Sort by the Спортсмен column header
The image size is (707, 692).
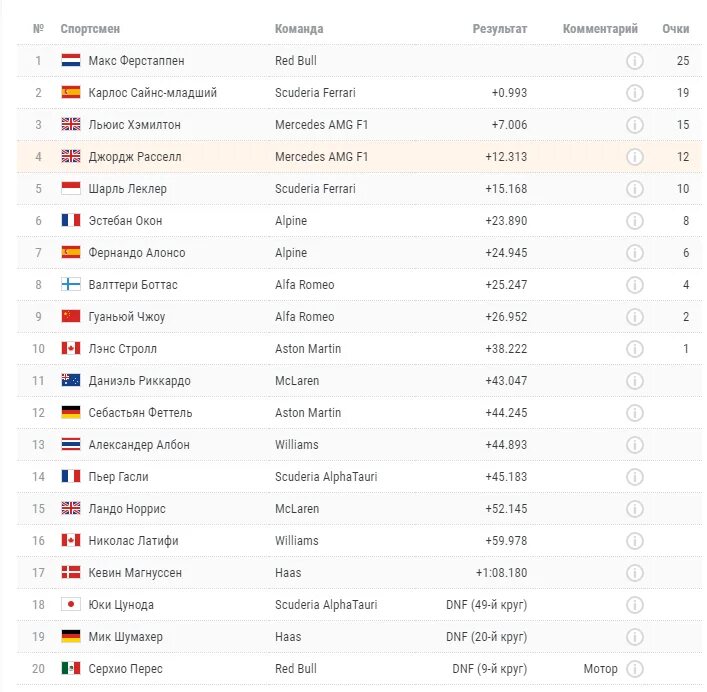[x=90, y=29]
